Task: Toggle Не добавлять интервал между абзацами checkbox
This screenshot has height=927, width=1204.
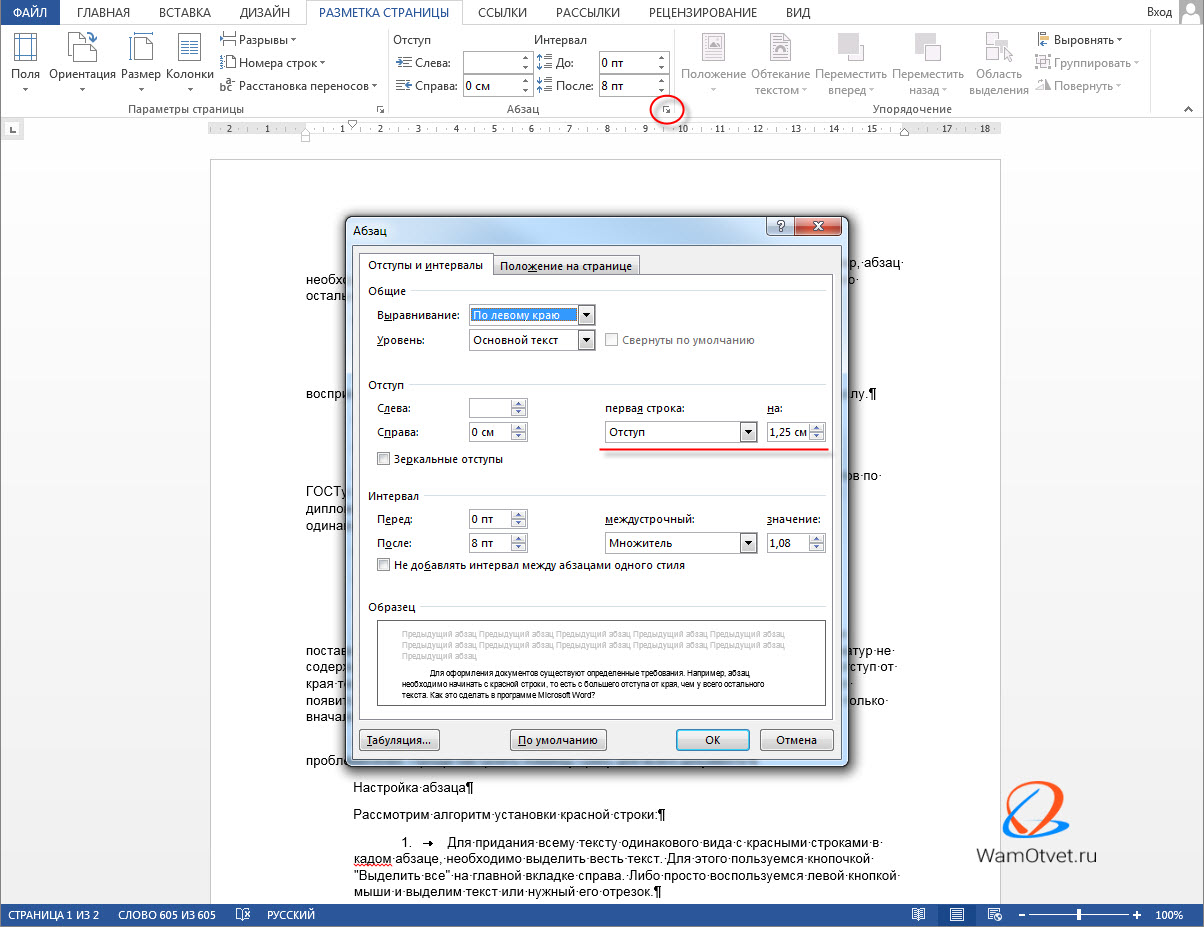Action: [x=383, y=565]
